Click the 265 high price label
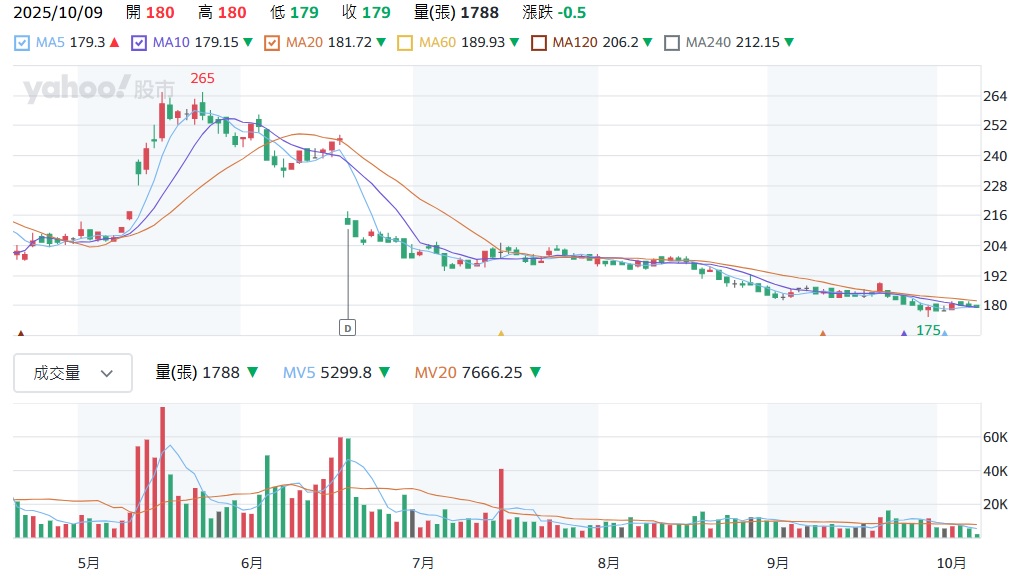The image size is (1017, 576). [x=202, y=78]
